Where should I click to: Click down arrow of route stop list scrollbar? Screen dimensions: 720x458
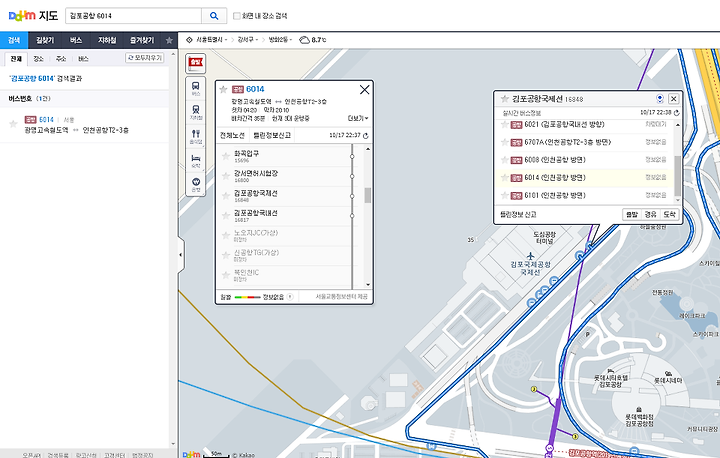point(368,285)
